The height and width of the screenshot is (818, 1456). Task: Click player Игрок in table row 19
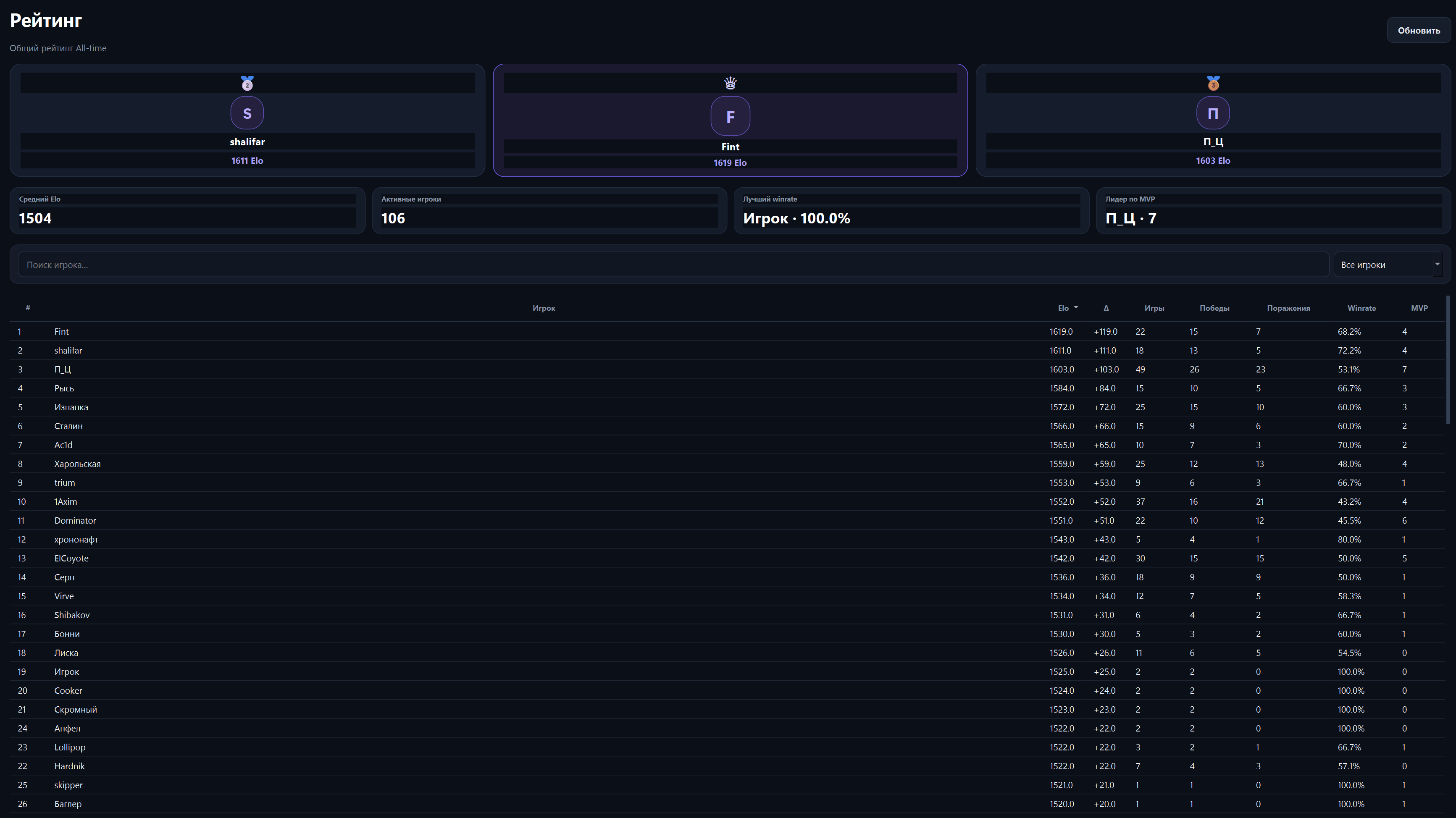(x=66, y=672)
